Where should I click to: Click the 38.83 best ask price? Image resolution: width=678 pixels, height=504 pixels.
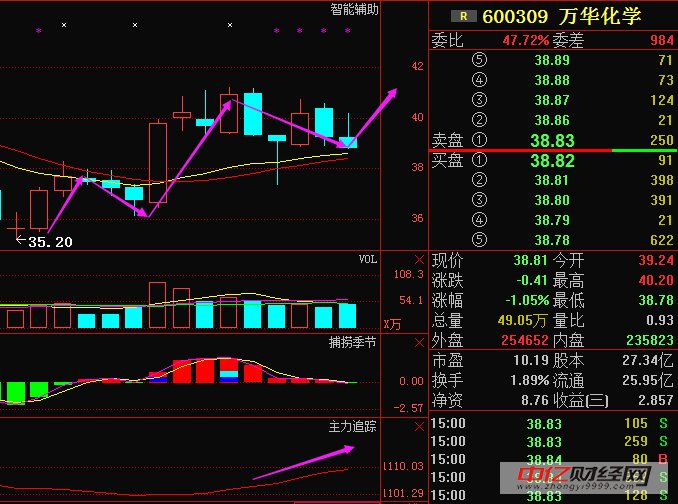[552, 141]
